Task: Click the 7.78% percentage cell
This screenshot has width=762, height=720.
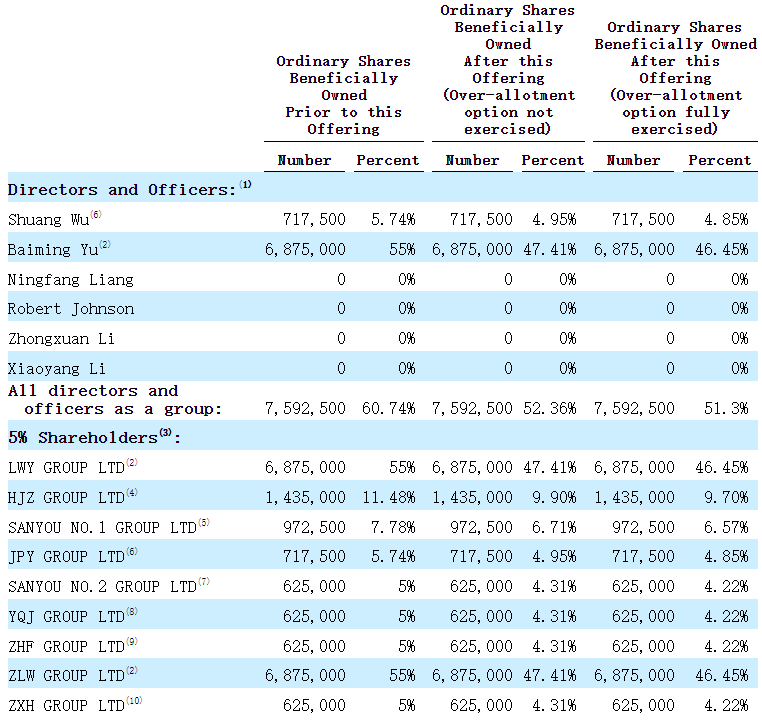Action: point(395,527)
